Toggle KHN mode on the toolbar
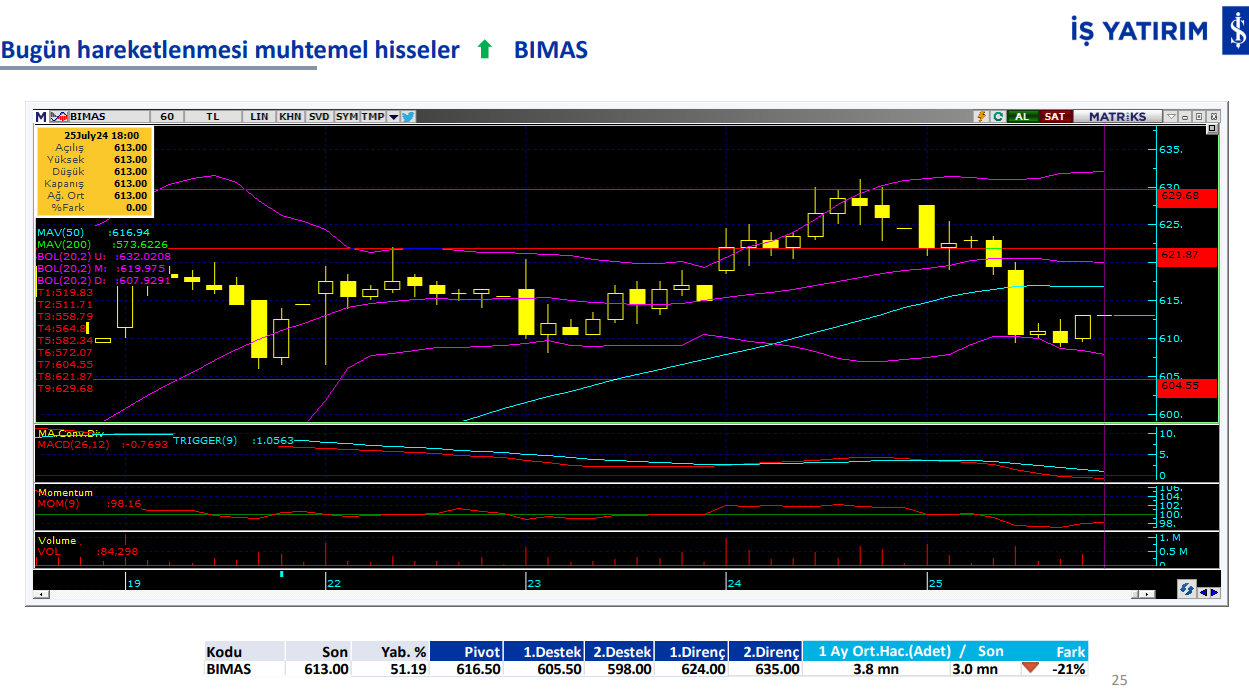The width and height of the screenshot is (1249, 691). click(291, 116)
